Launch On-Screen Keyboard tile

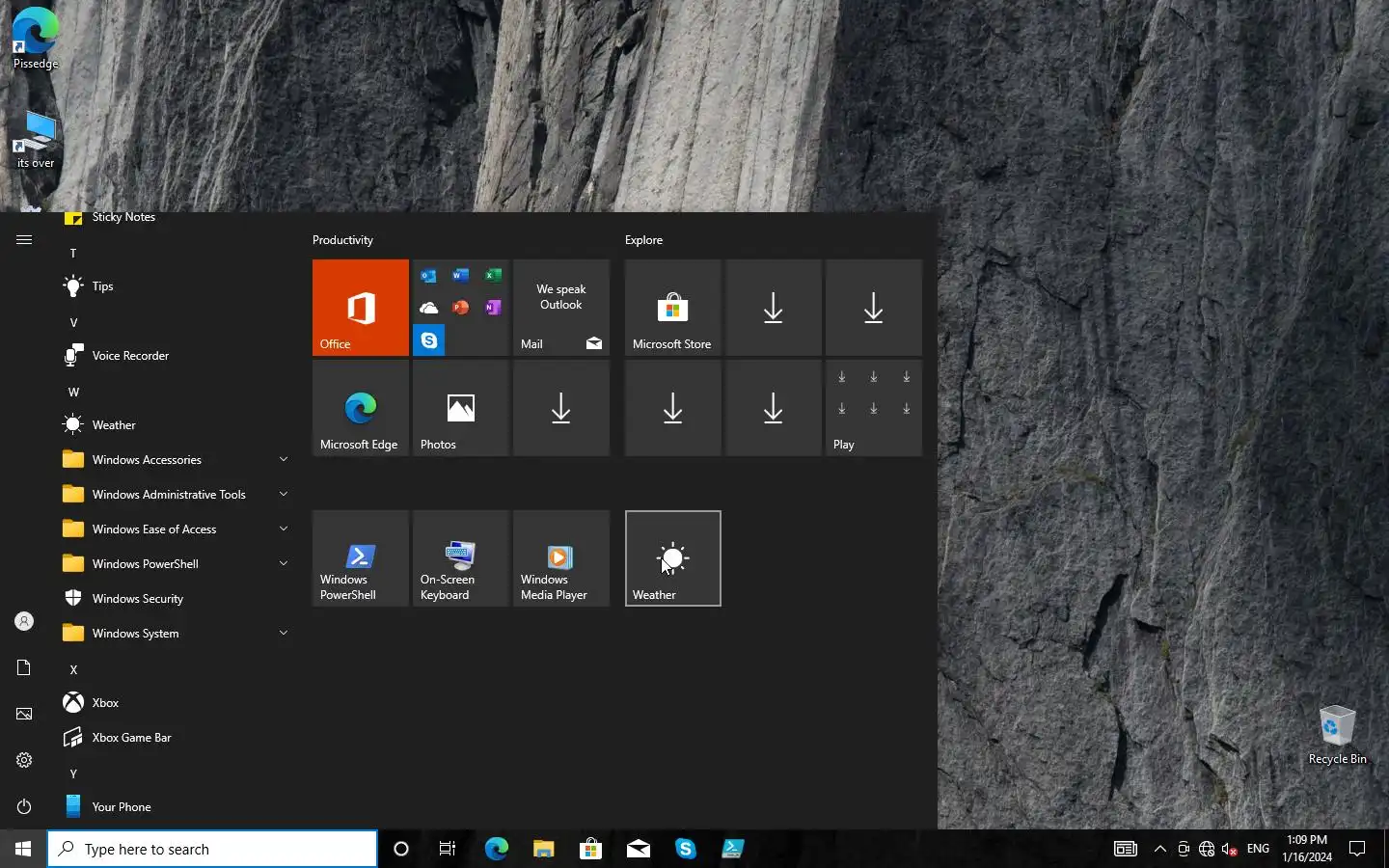click(460, 558)
